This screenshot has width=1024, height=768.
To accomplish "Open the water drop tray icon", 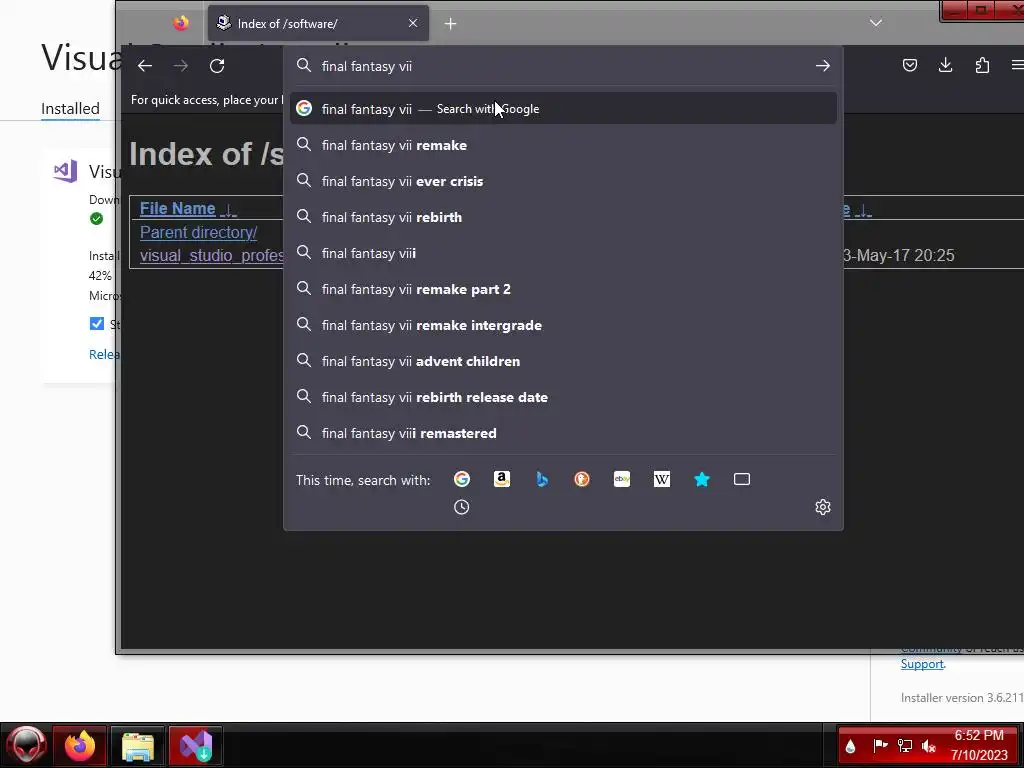I will (x=850, y=745).
